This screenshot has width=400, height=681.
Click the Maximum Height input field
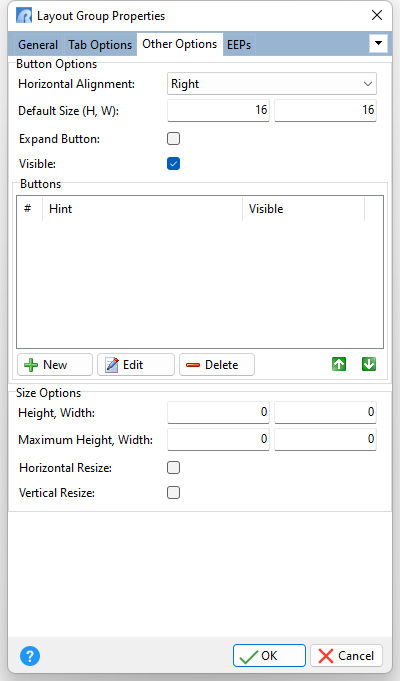pyautogui.click(x=218, y=439)
